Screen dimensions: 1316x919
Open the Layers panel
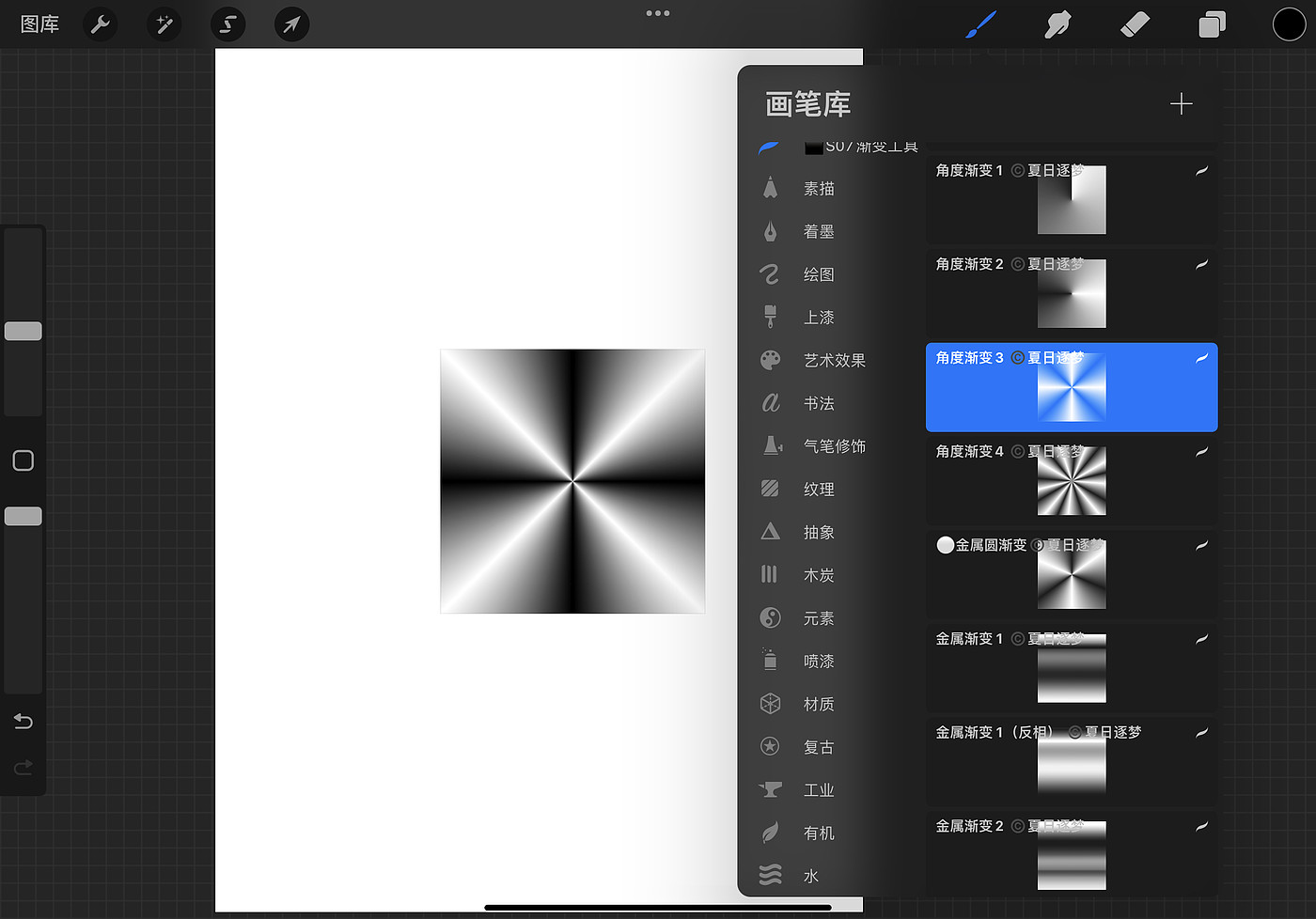[x=1213, y=24]
